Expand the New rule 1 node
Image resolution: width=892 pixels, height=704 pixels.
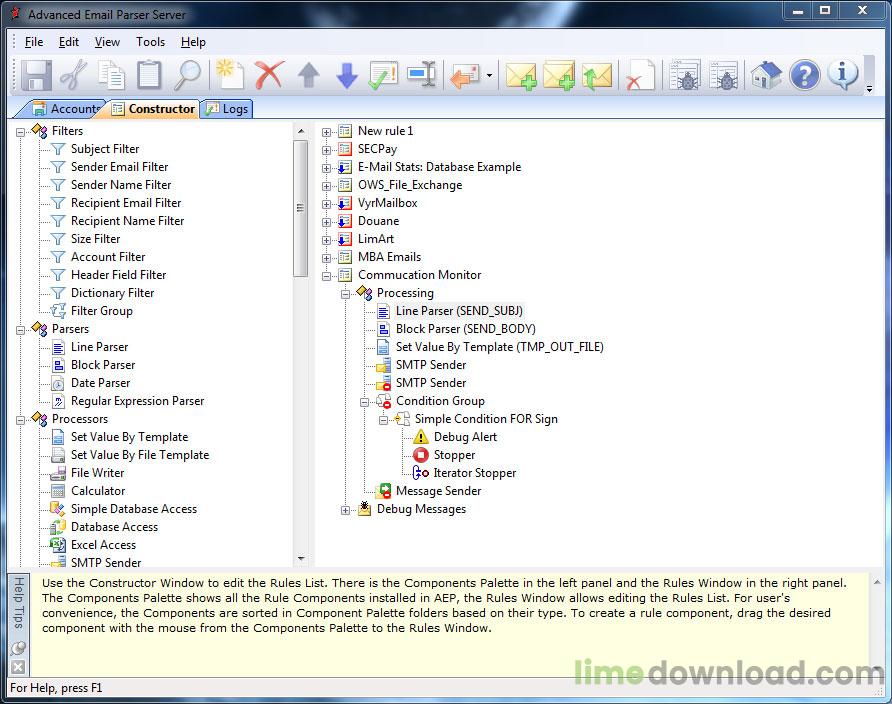point(327,132)
